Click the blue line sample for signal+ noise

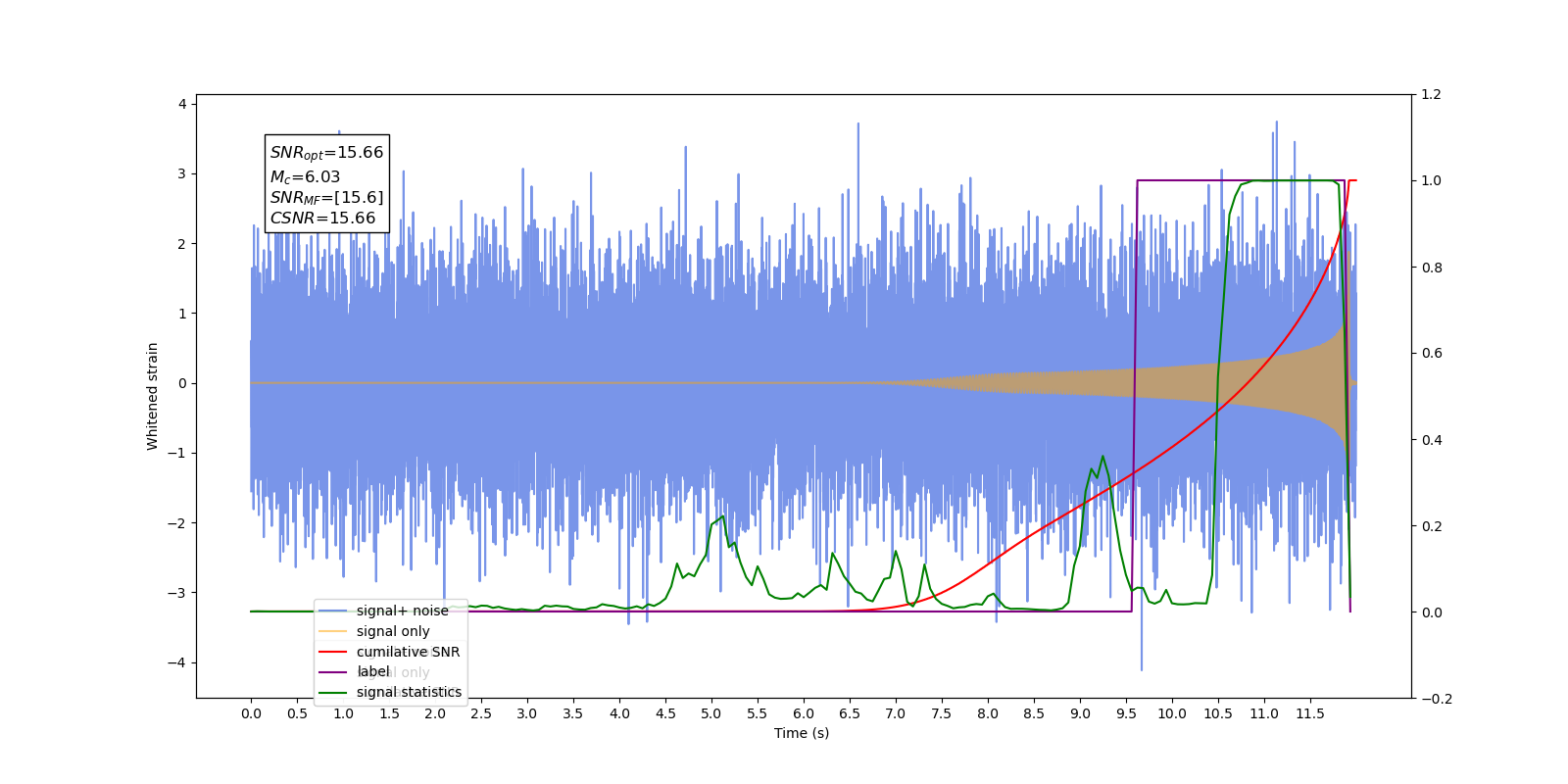pyautogui.click(x=333, y=611)
